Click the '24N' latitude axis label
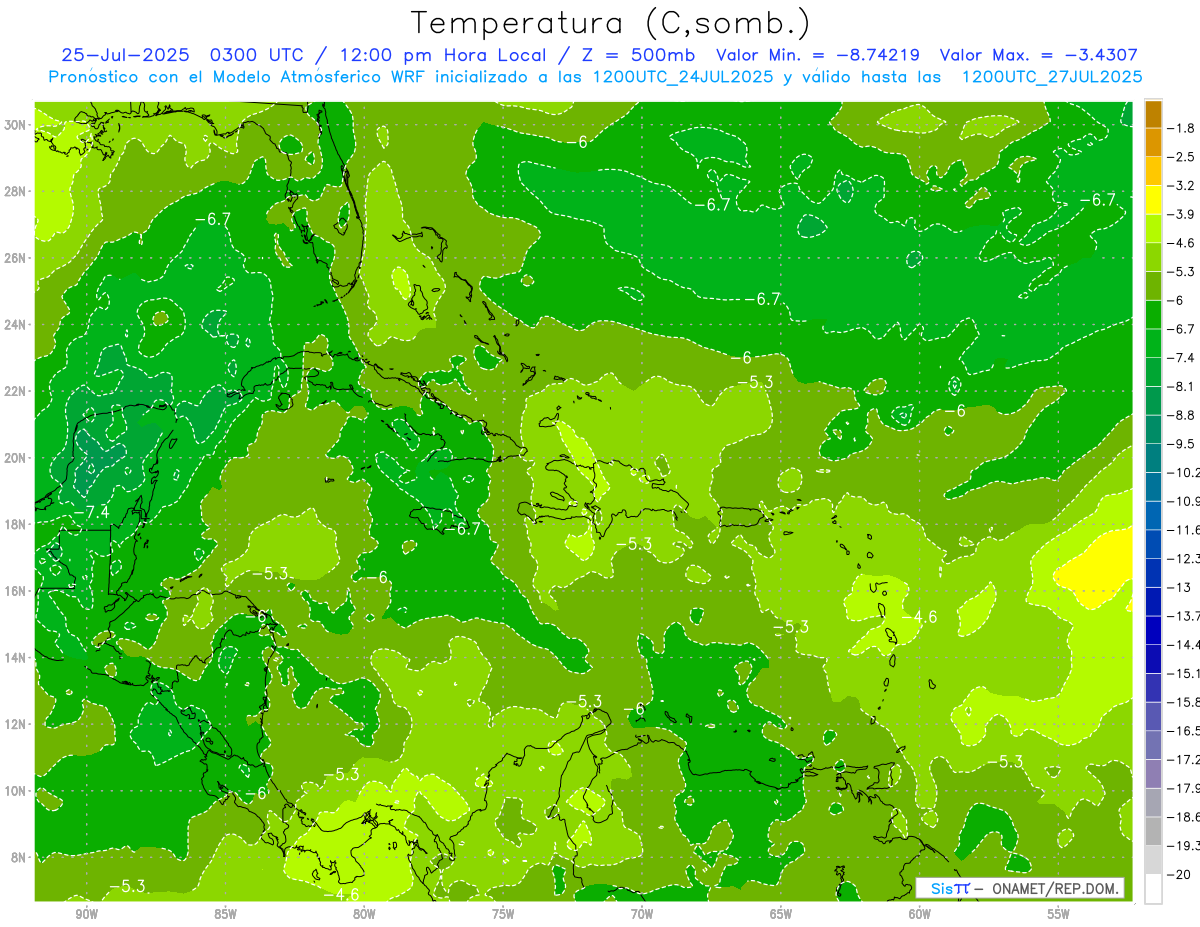 (x=15, y=324)
